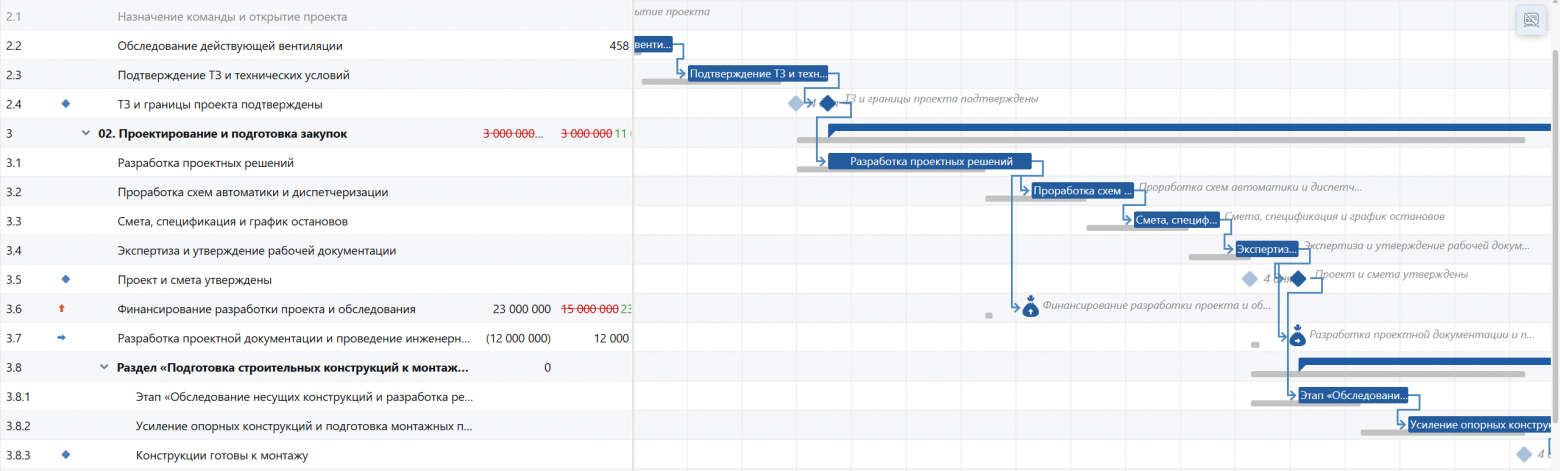Image resolution: width=1560 pixels, height=471 pixels.
Task: Select row Усиление опорных конструкций и подготовка
Action: pos(316,426)
